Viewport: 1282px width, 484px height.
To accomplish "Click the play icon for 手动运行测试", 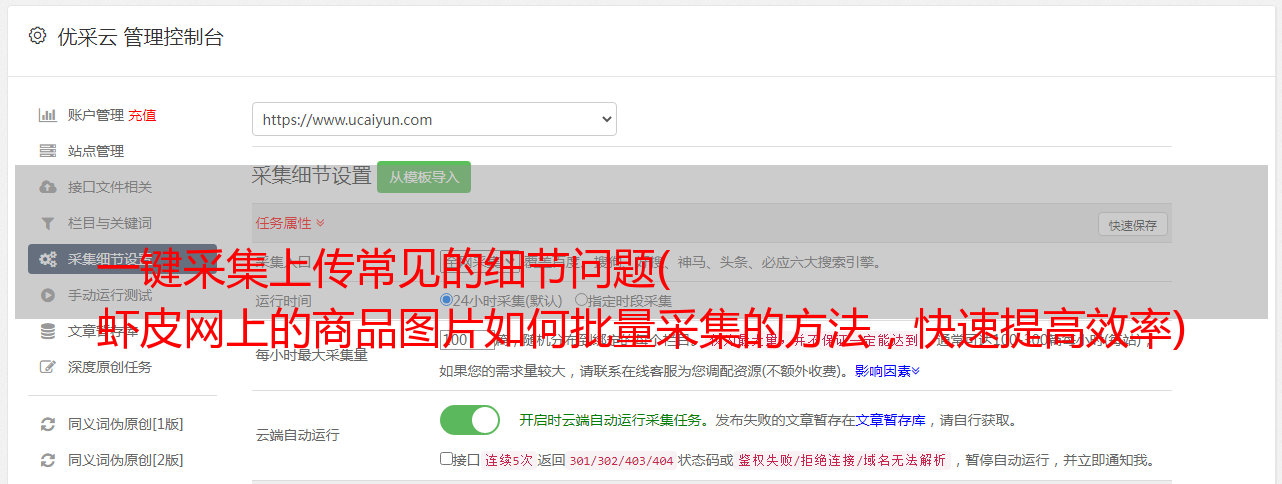I will pyautogui.click(x=47, y=295).
